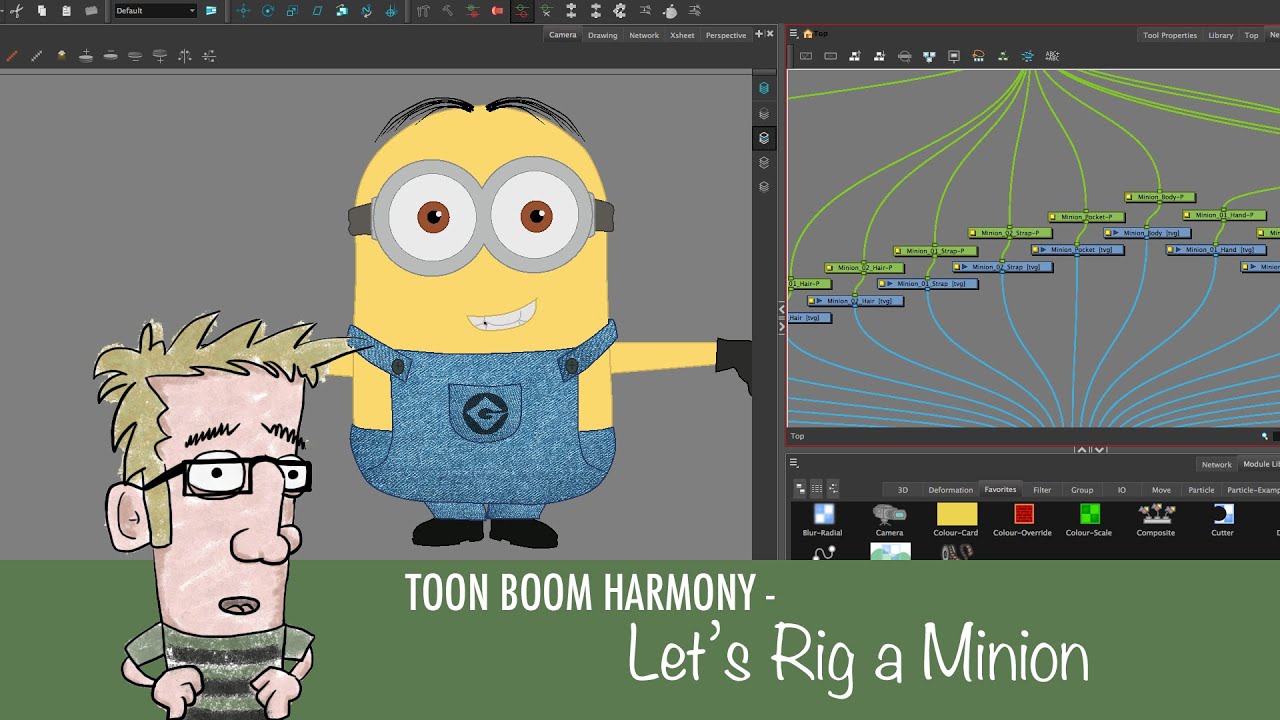Select the Cut scissors icon in top toolbar
Screen dimensions: 1280x720
coord(17,11)
